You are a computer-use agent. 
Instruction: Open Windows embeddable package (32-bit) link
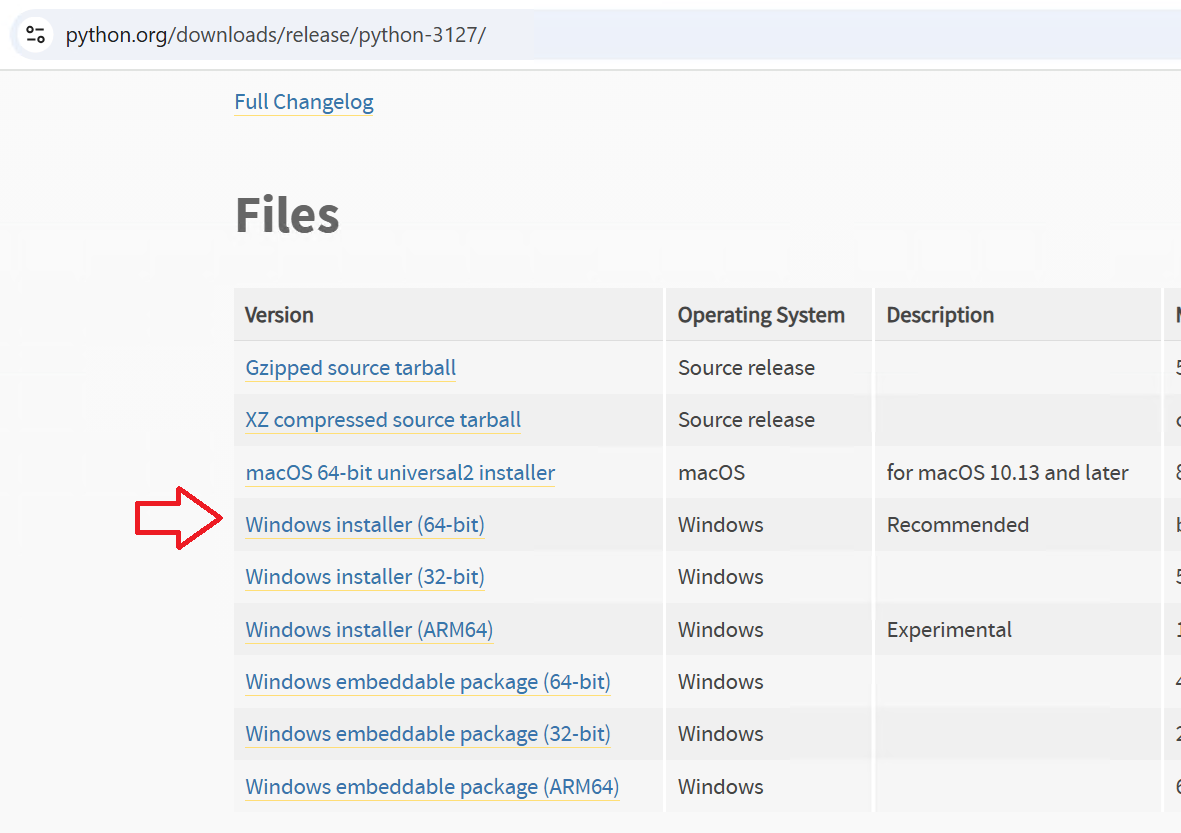tap(428, 734)
